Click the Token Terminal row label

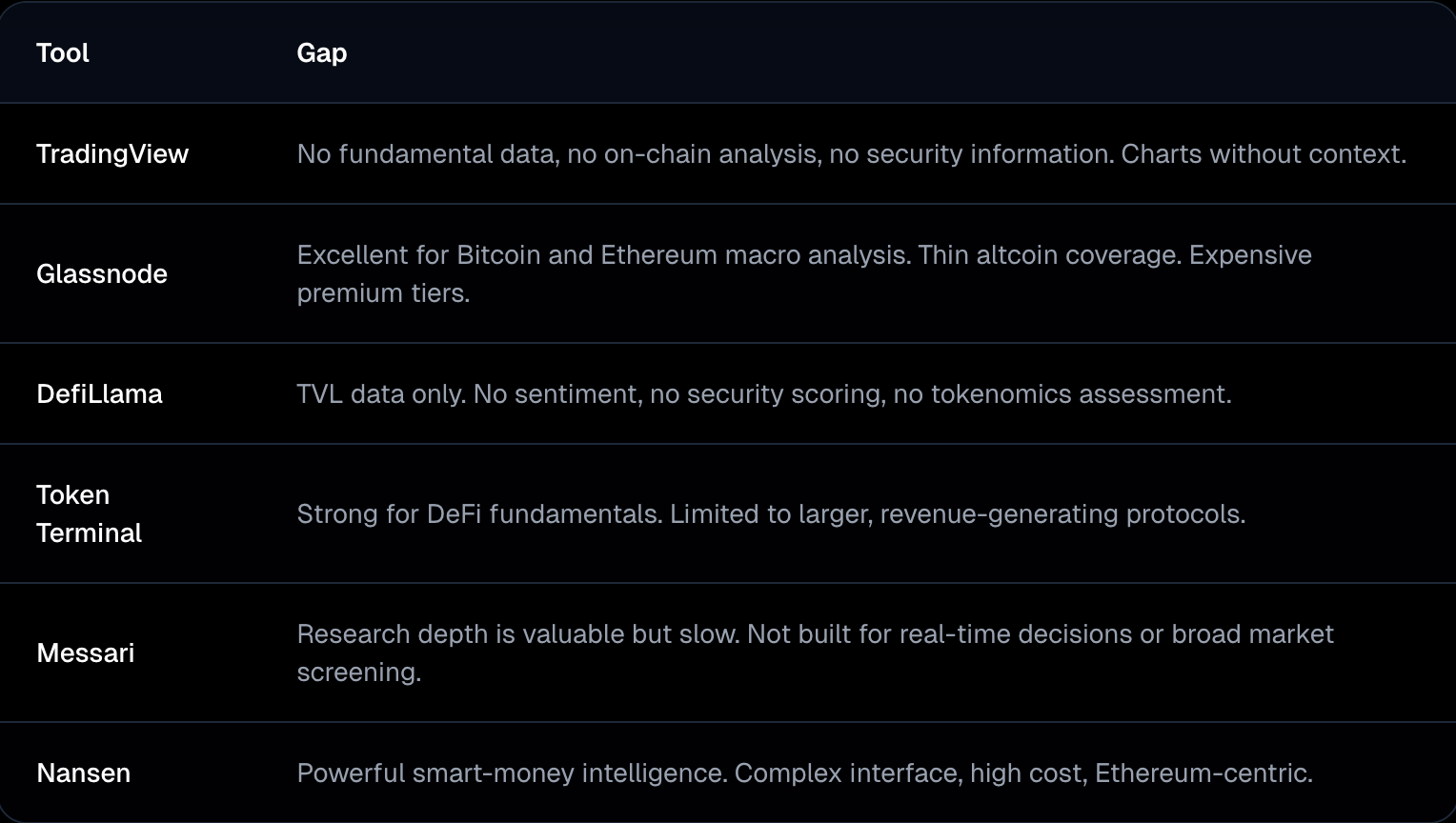[x=89, y=513]
